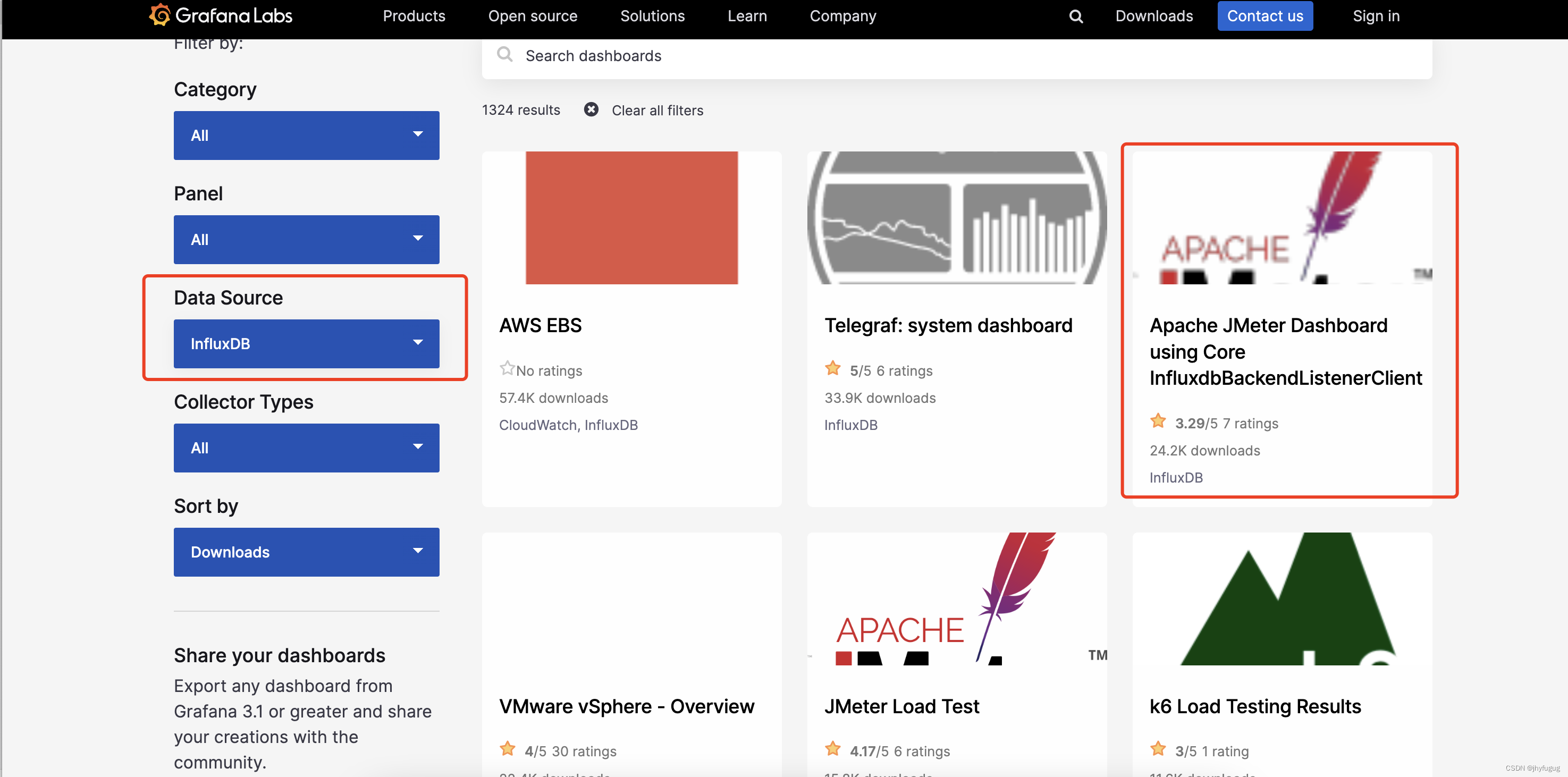Screen dimensions: 1568x777
Task: Click the Contact us button
Action: 1265,16
